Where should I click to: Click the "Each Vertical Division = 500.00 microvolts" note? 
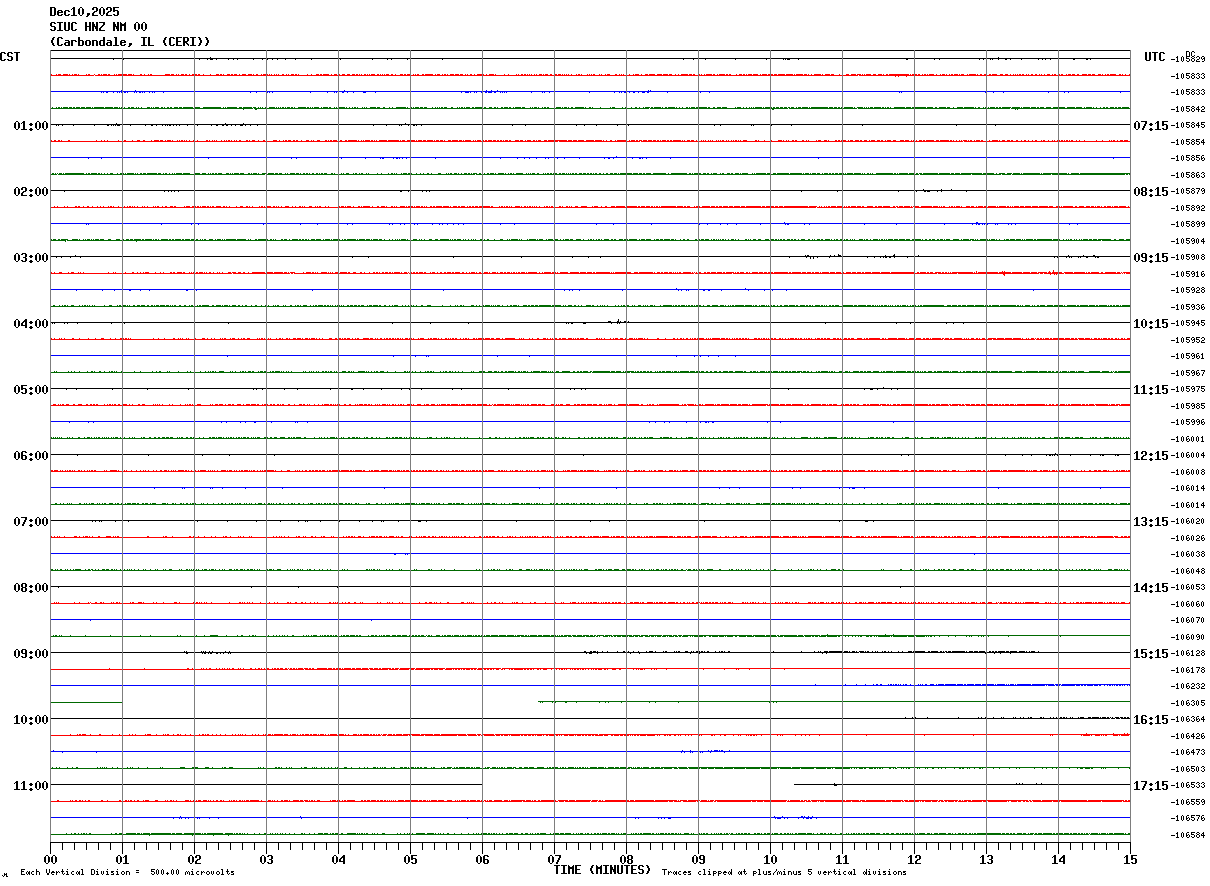pyautogui.click(x=127, y=873)
